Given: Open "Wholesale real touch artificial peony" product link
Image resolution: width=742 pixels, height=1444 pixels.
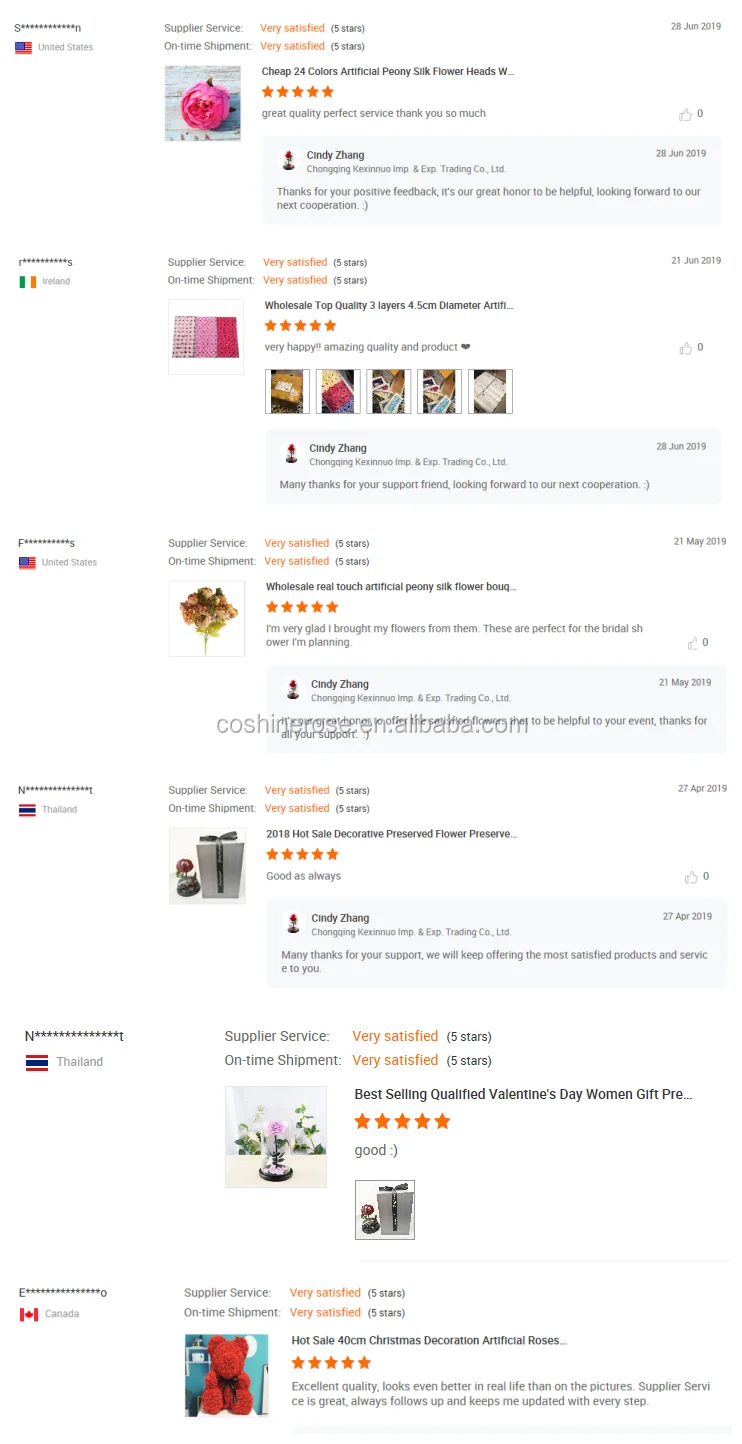Looking at the screenshot, I should tap(391, 587).
